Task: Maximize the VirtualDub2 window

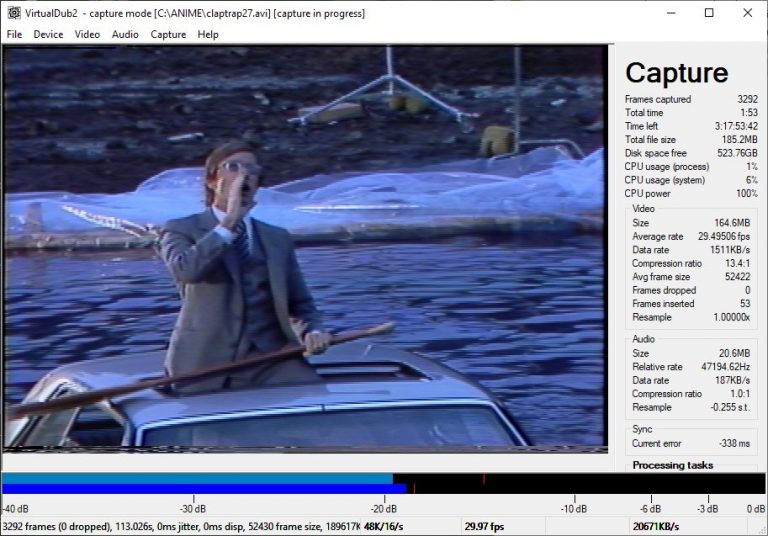Action: point(709,13)
